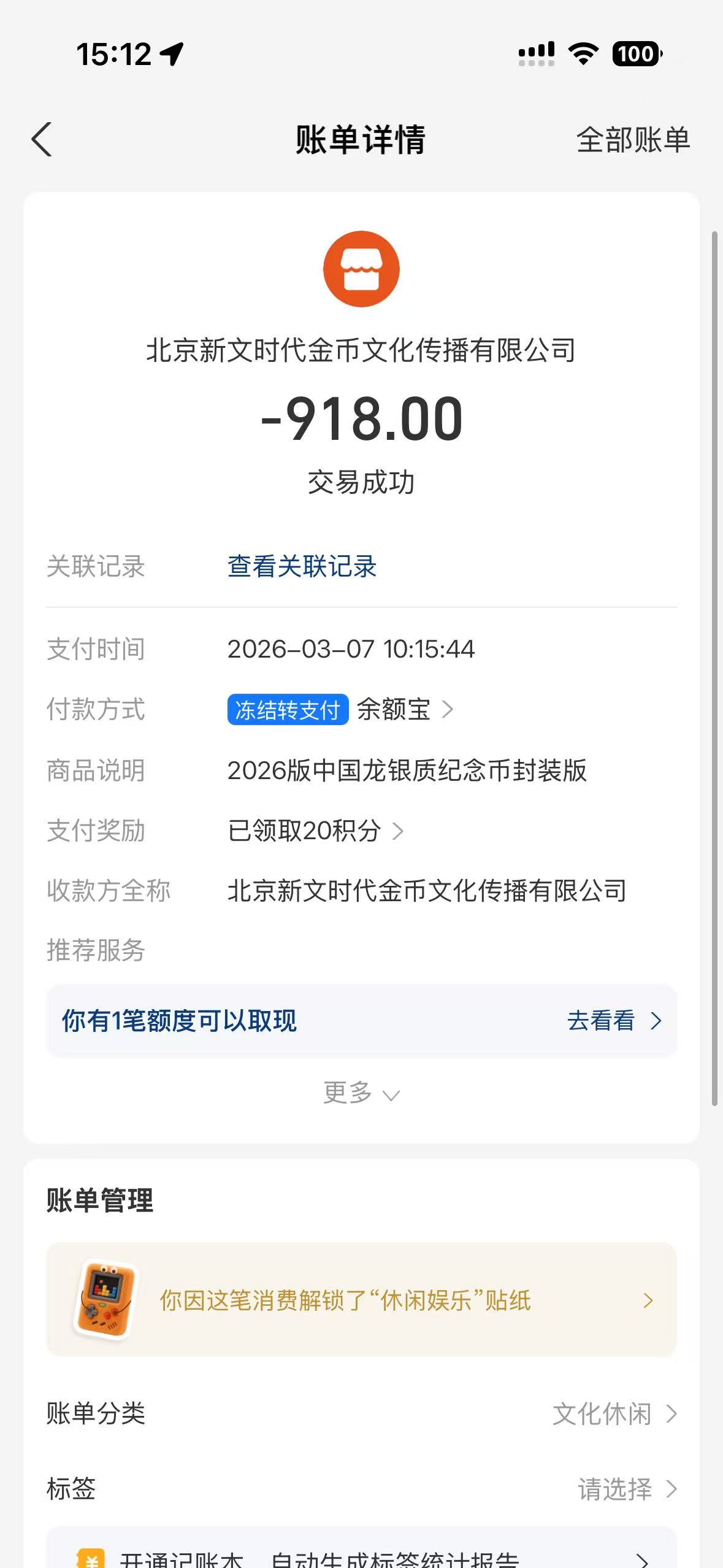
Task: Tap the game console sticker icon
Action: pyautogui.click(x=105, y=1299)
